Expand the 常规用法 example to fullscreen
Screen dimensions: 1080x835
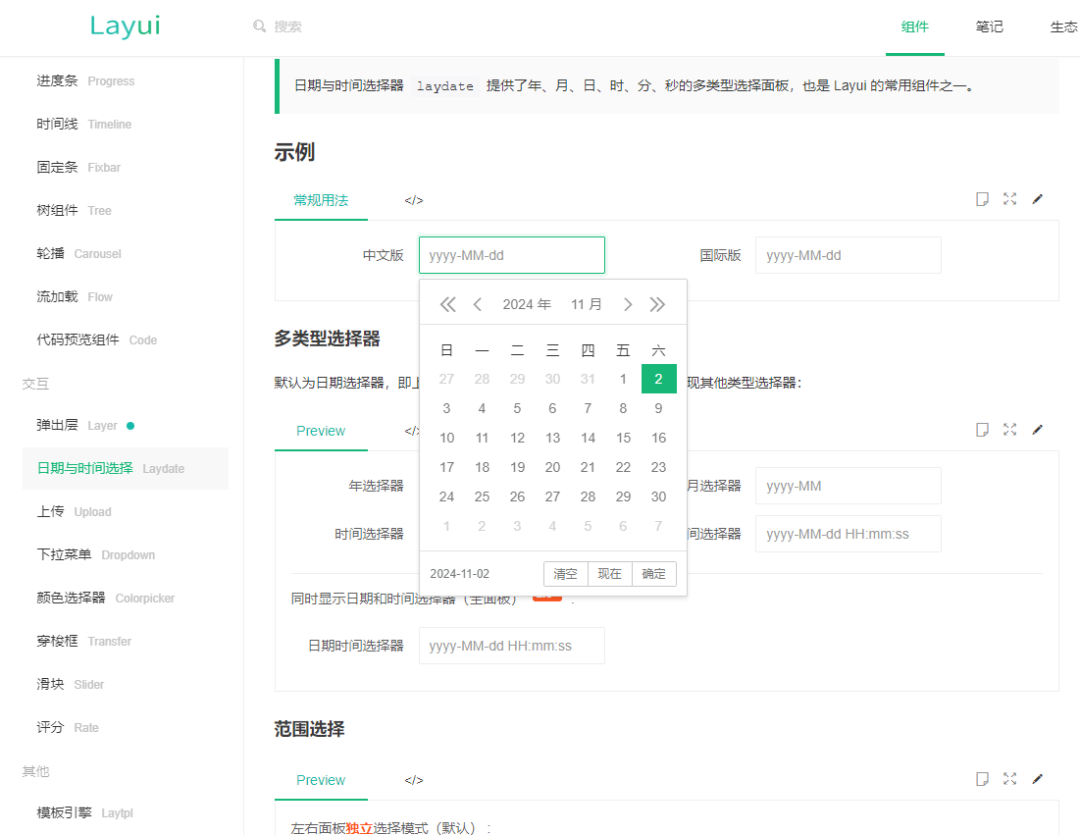pyautogui.click(x=1010, y=199)
